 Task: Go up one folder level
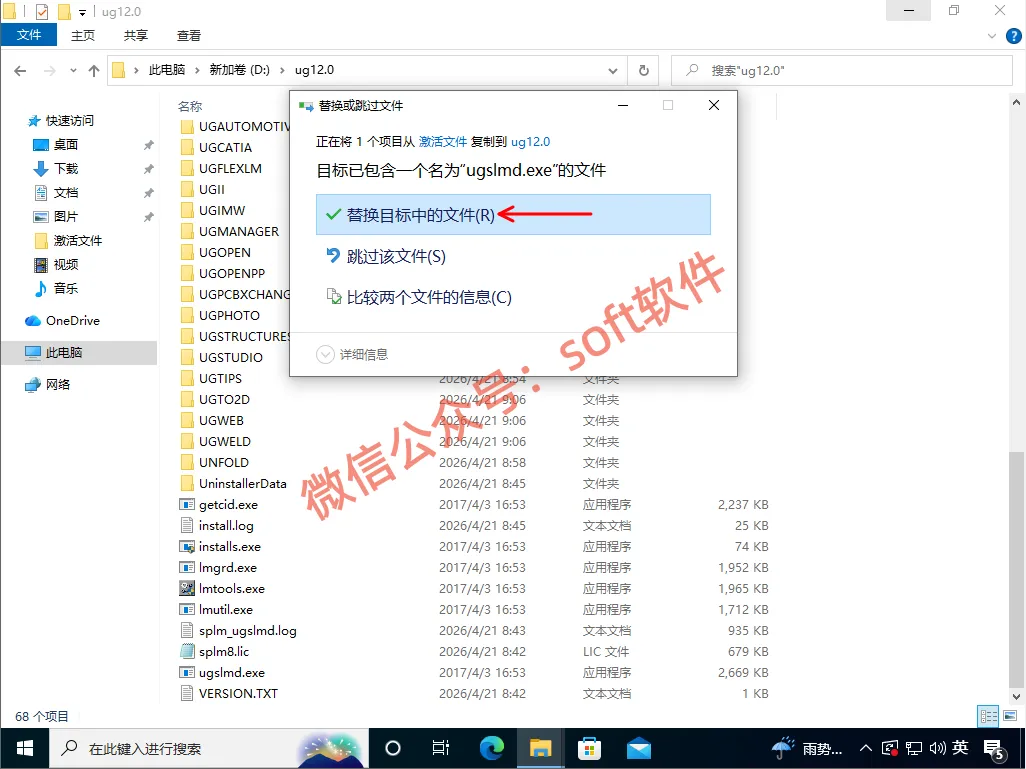point(94,71)
